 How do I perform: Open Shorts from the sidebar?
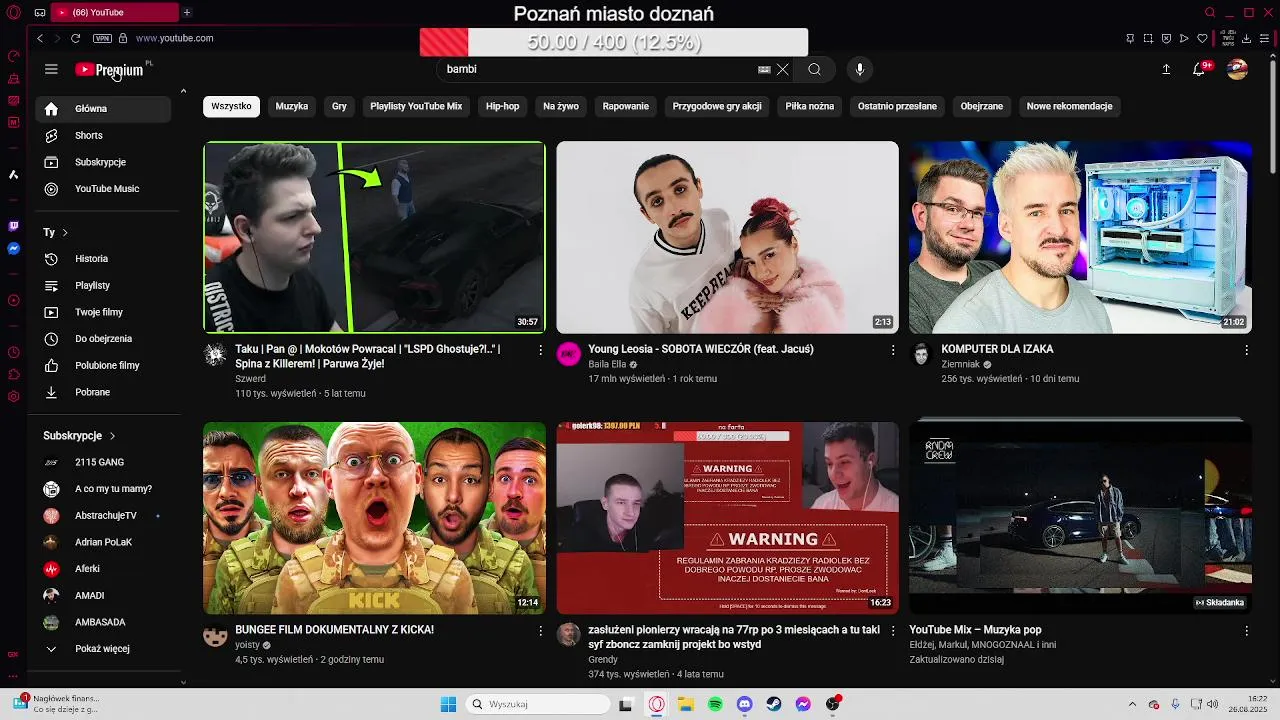(x=103, y=135)
